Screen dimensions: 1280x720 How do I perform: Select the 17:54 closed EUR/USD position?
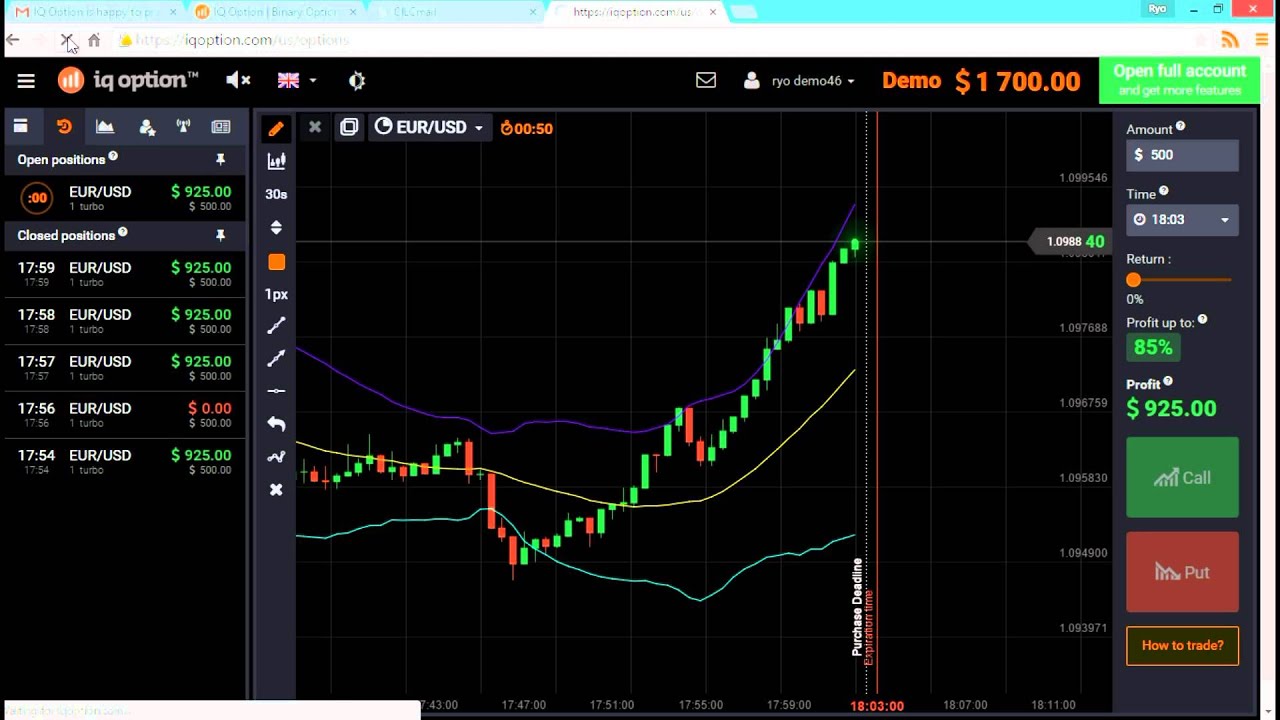coord(124,462)
